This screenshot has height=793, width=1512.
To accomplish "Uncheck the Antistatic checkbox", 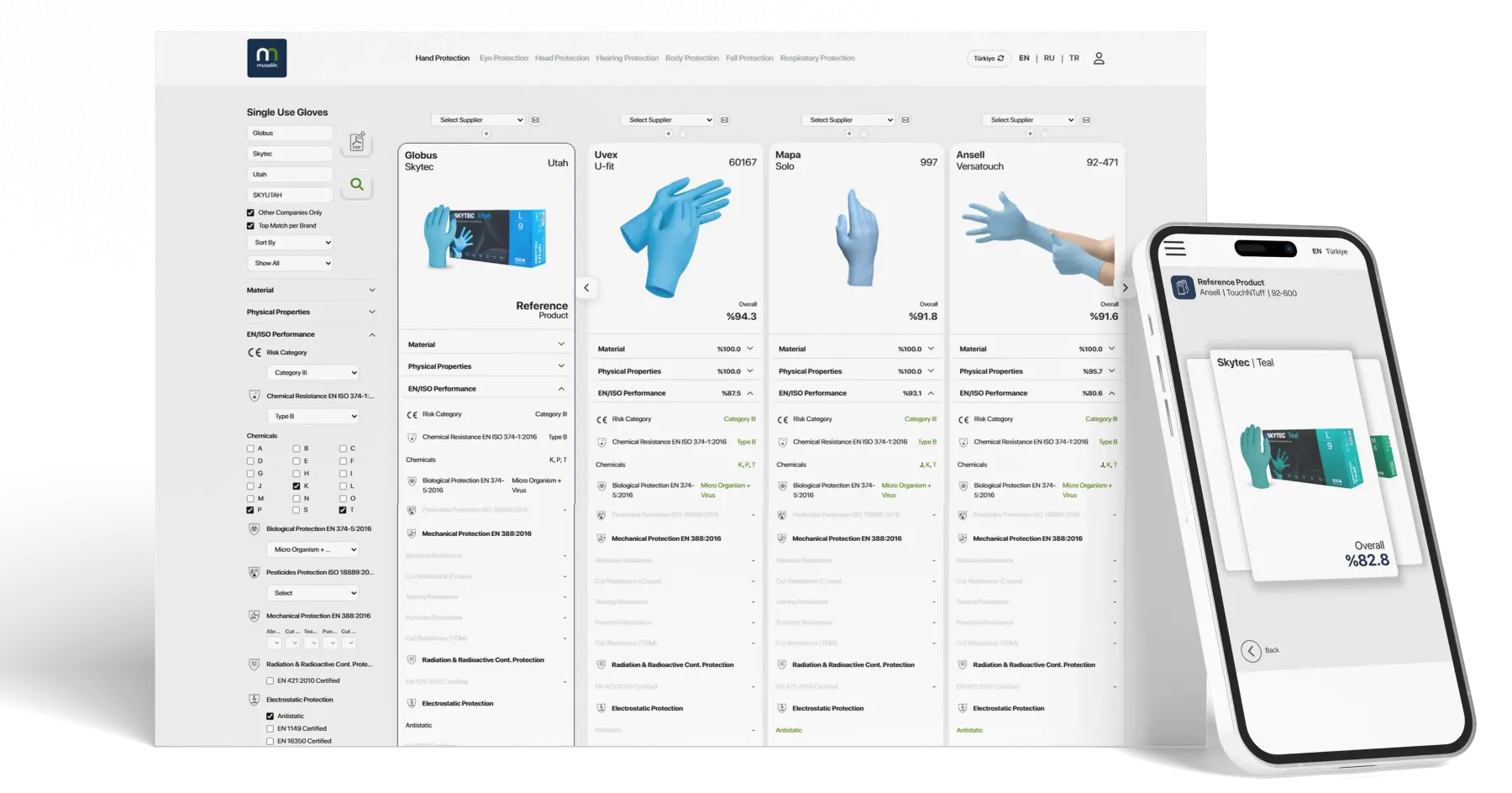I will (x=270, y=717).
